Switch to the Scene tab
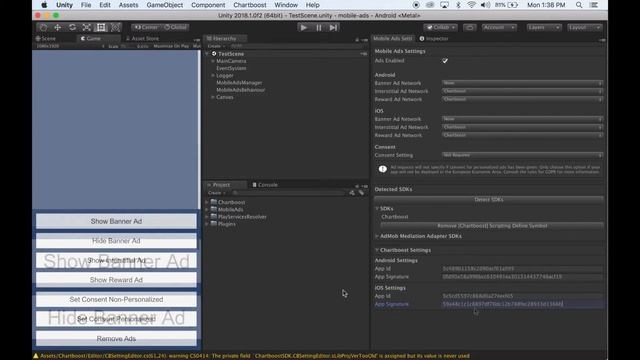Viewport: 640px width, 360px height. 46,38
